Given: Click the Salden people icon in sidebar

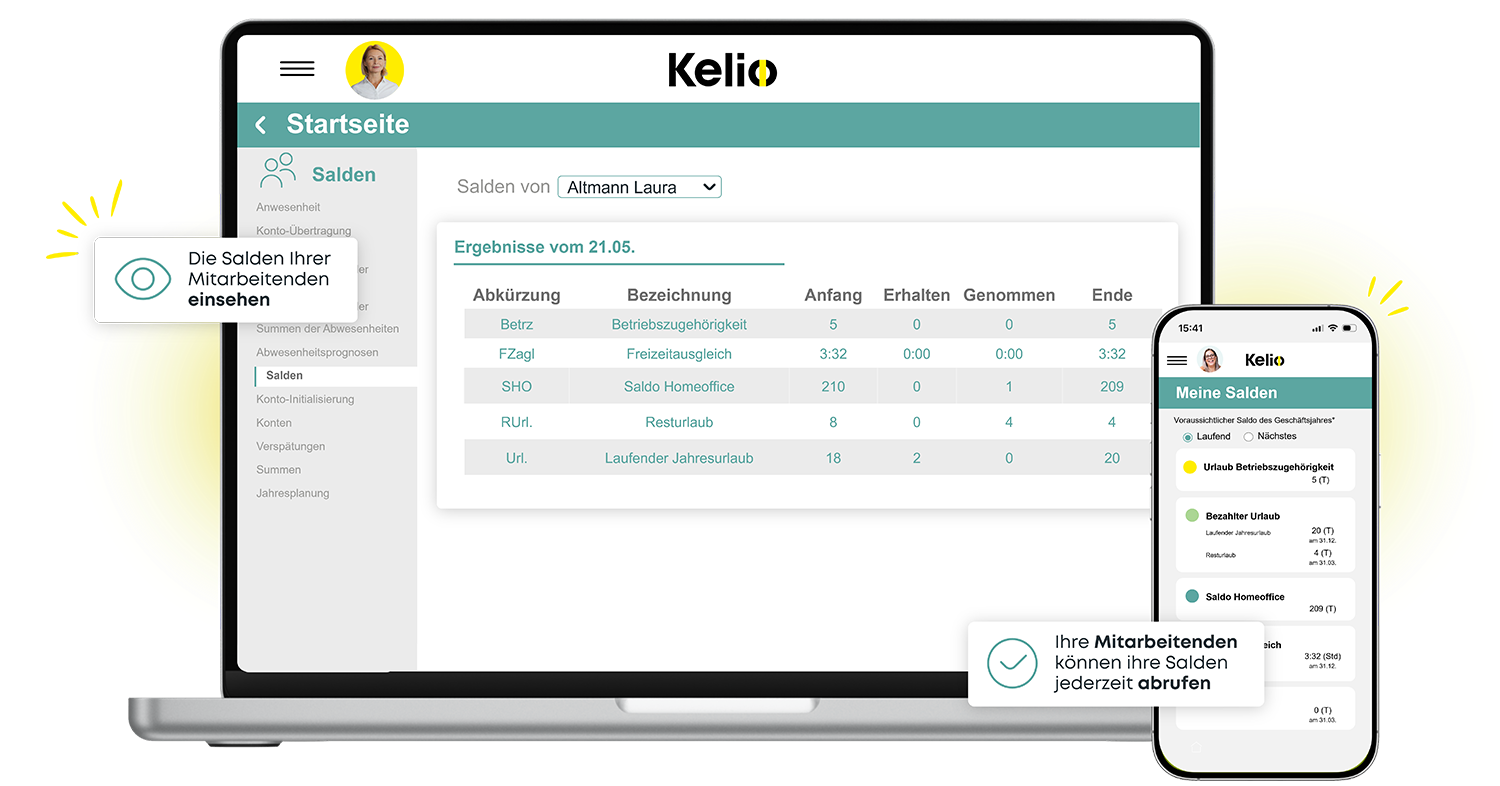Looking at the screenshot, I should [x=278, y=171].
